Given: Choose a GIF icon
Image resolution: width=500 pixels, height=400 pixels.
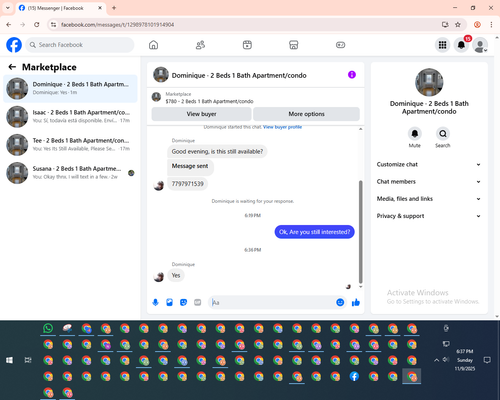Looking at the screenshot, I should (x=197, y=302).
